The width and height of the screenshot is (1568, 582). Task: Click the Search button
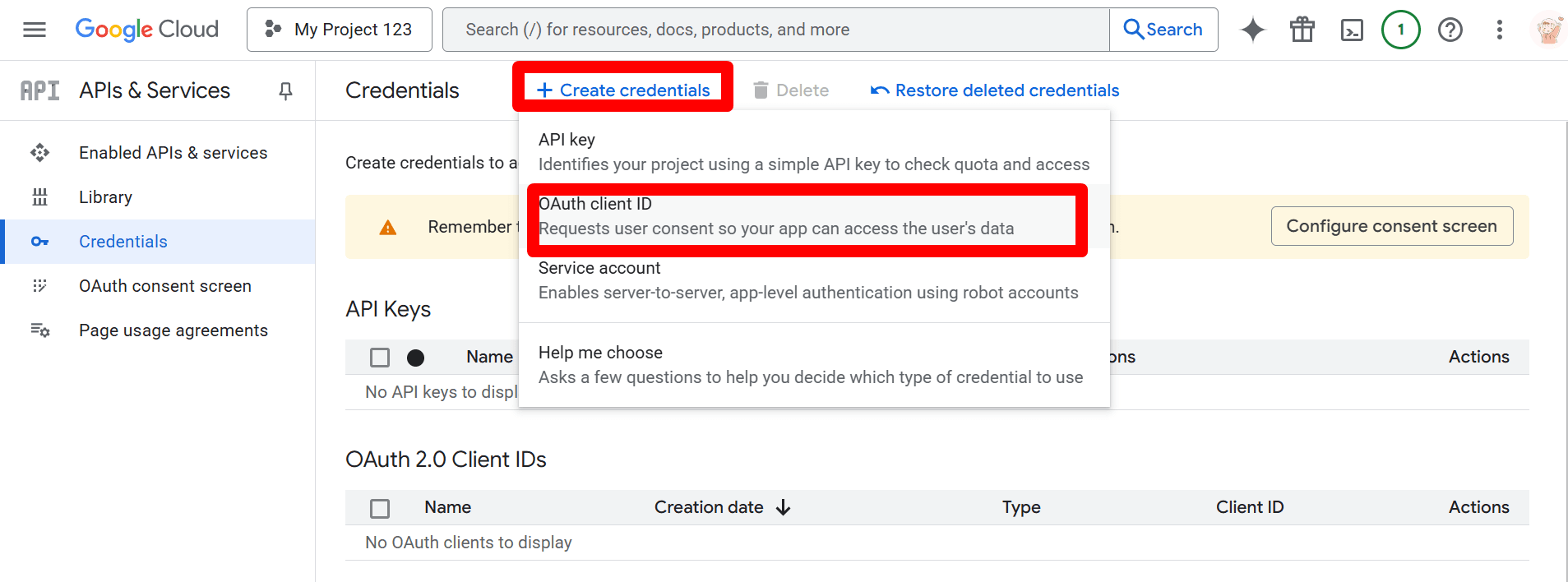click(x=1163, y=30)
